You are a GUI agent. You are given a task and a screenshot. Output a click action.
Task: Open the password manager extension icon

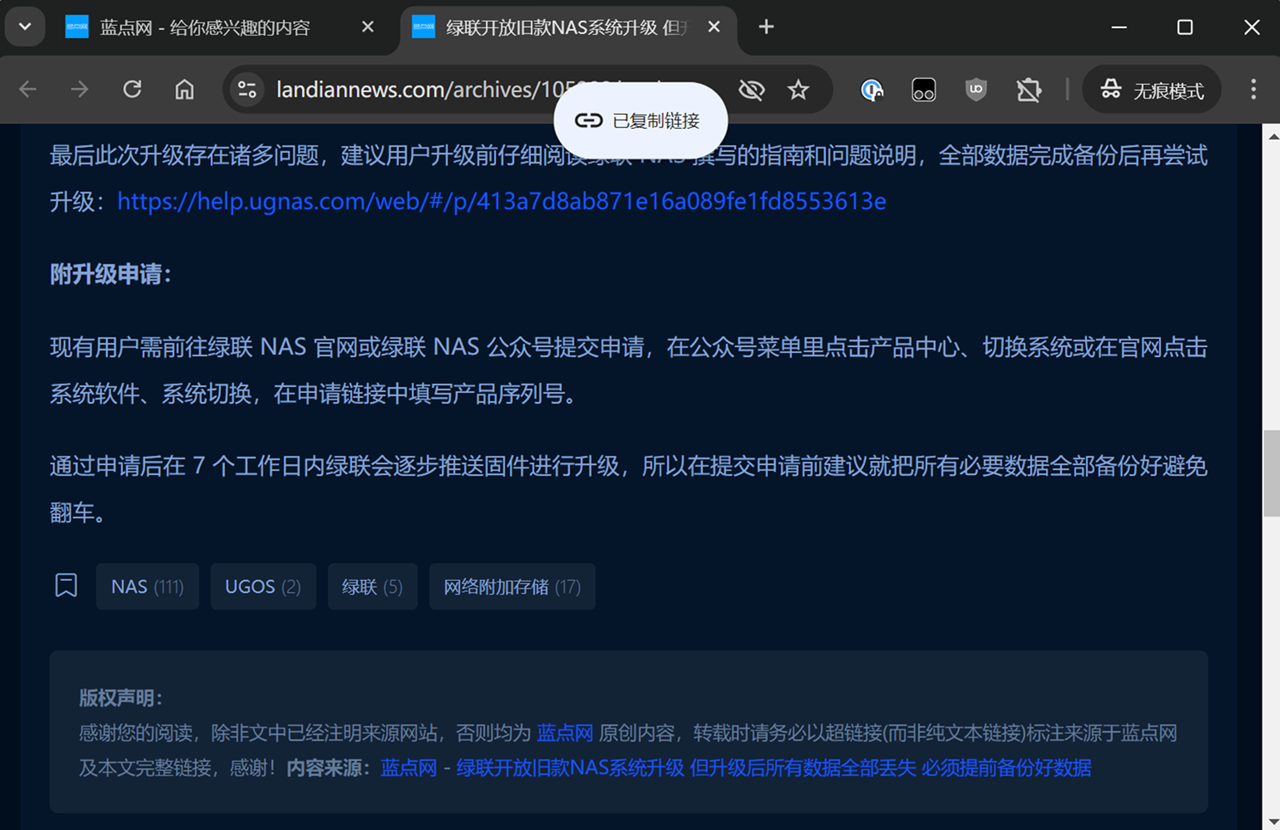coord(872,90)
